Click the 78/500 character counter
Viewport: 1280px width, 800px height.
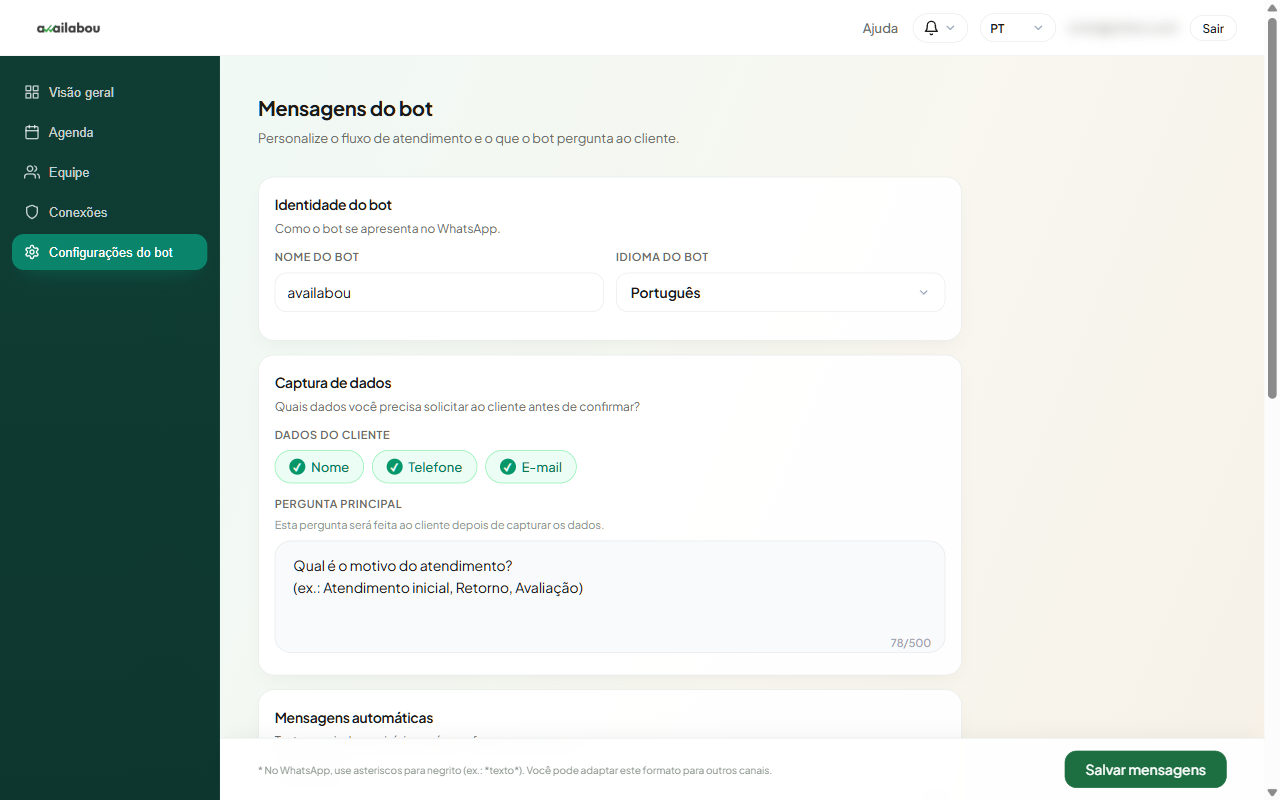click(x=910, y=643)
